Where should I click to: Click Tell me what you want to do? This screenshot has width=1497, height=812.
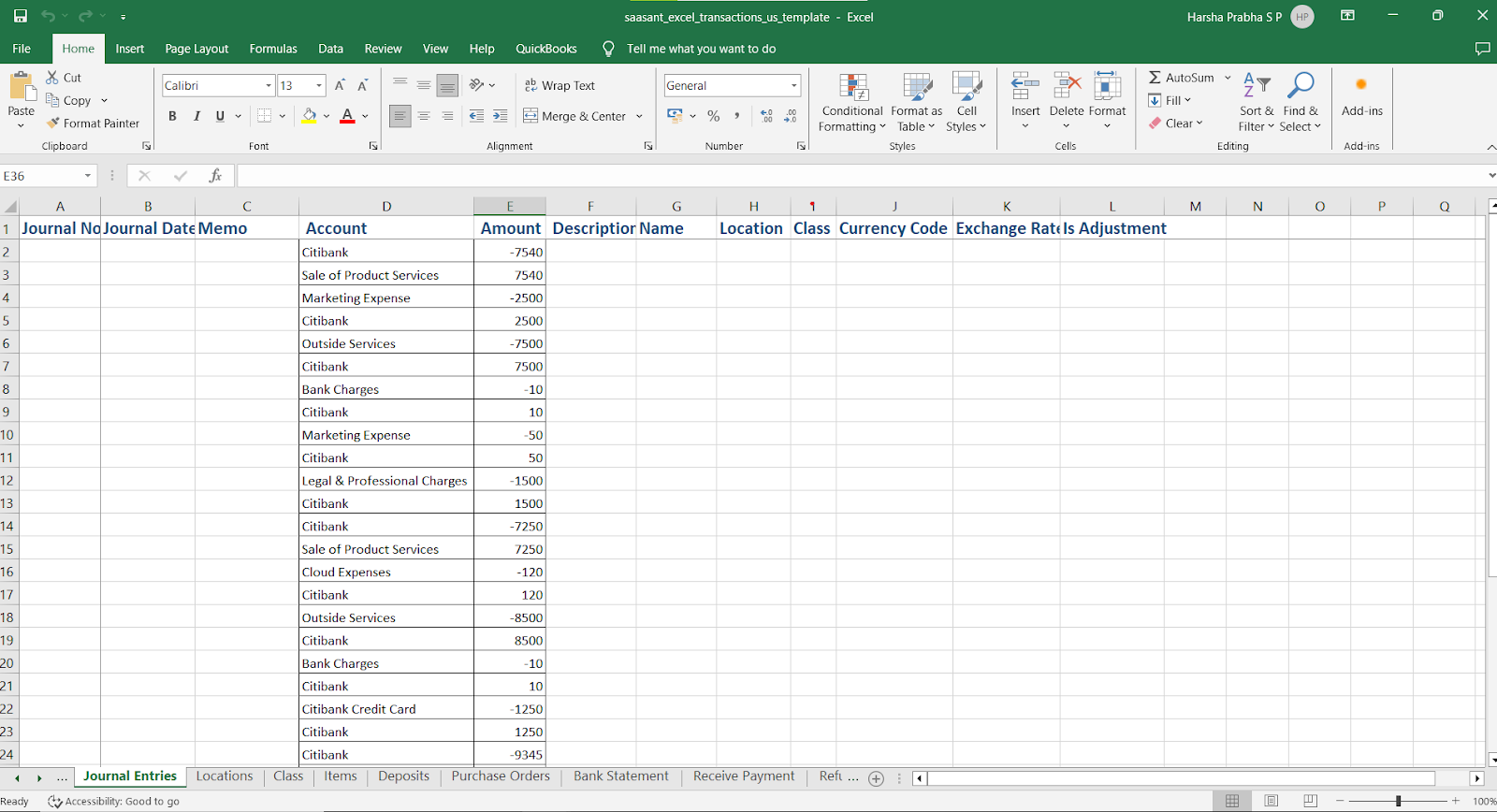pos(701,49)
